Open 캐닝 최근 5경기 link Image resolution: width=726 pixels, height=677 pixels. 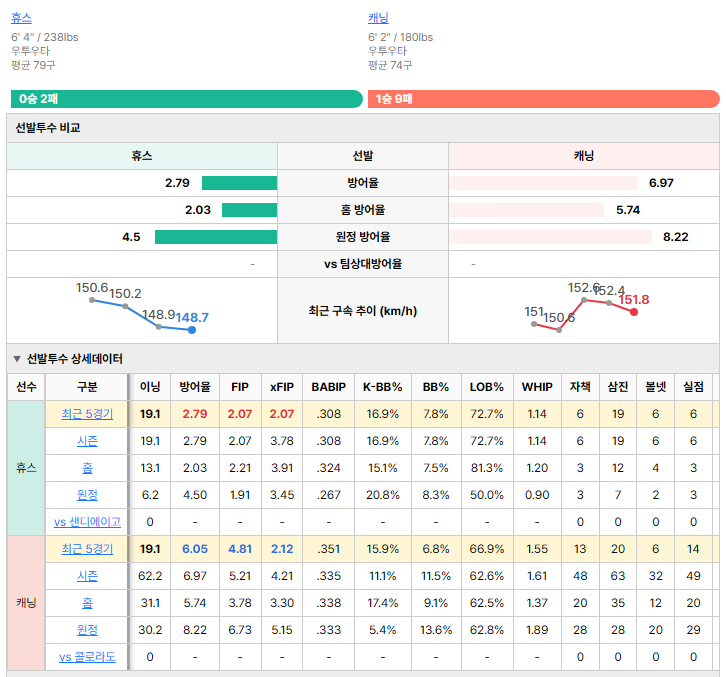pyautogui.click(x=87, y=549)
